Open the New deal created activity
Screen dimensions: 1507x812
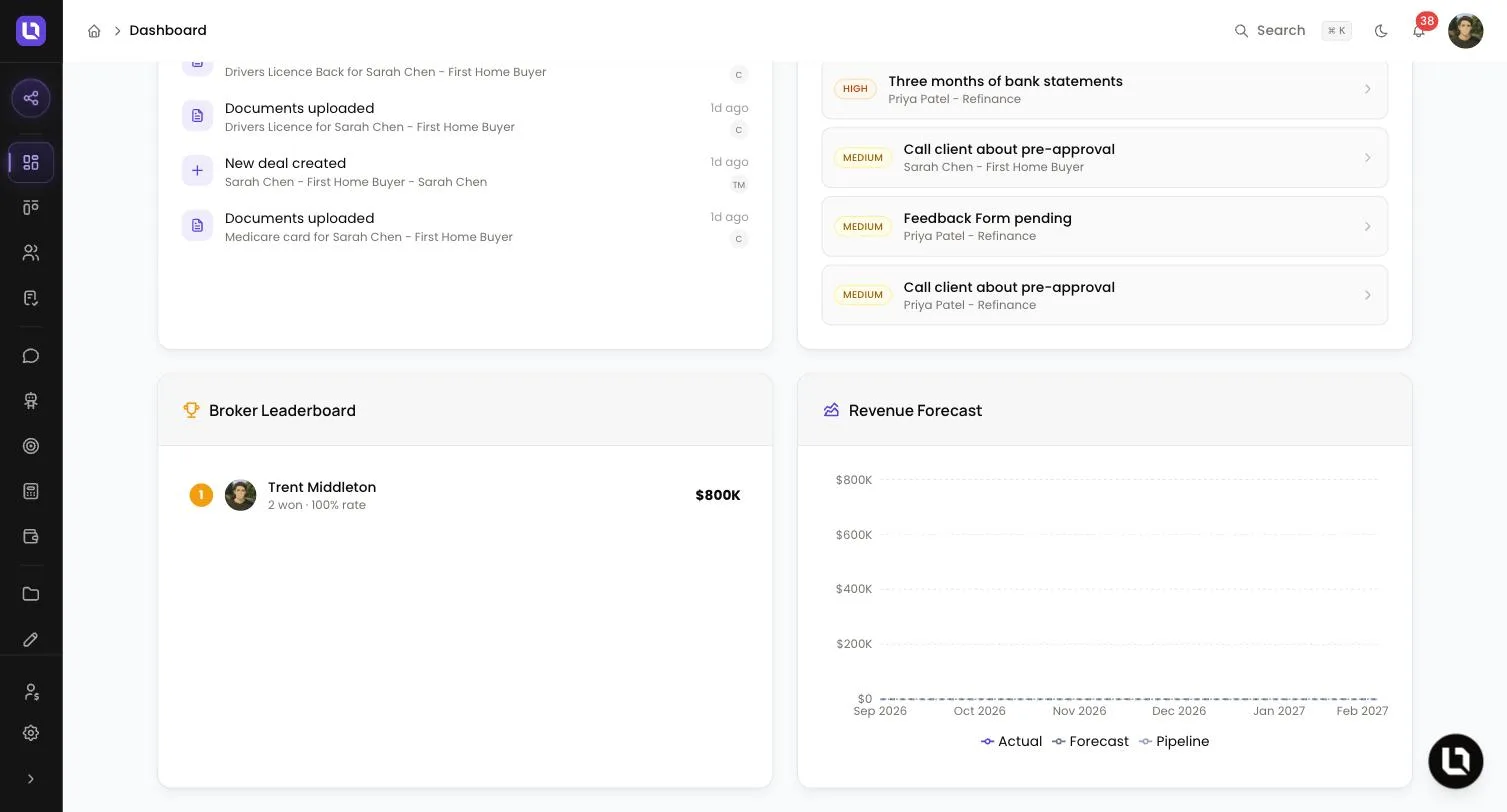(x=465, y=171)
